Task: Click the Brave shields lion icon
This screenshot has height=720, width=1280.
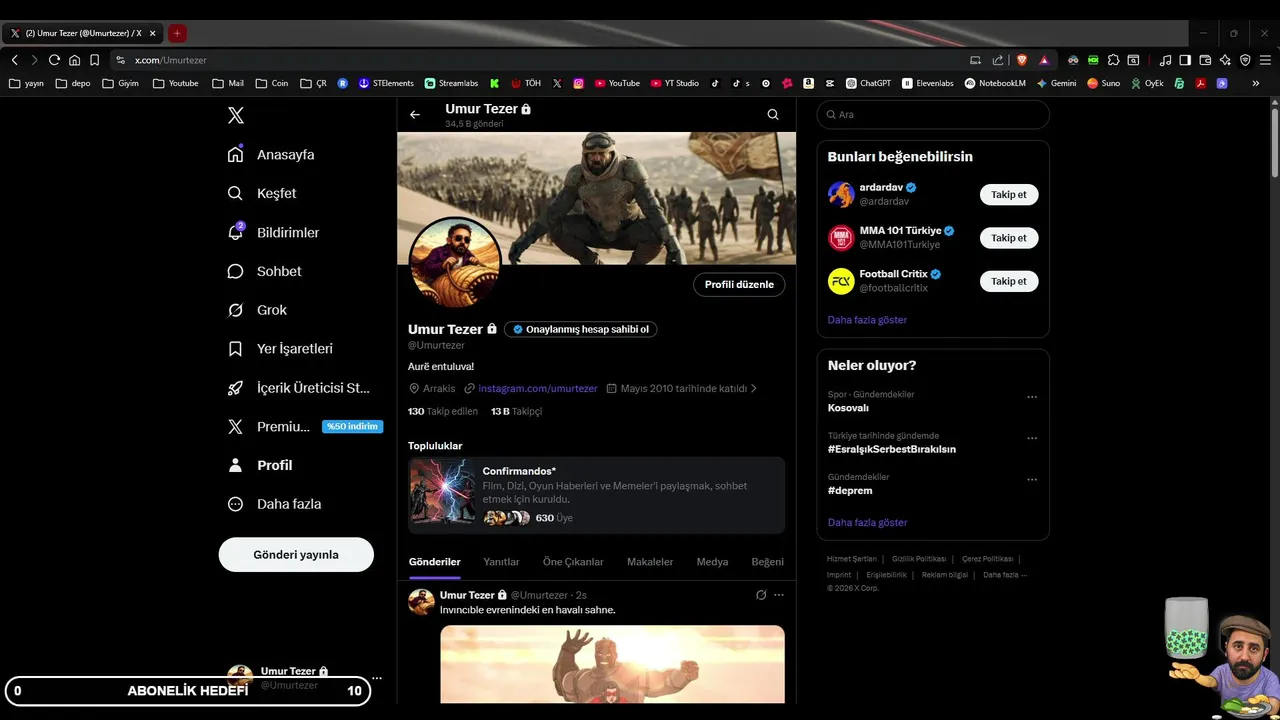Action: pyautogui.click(x=1022, y=60)
